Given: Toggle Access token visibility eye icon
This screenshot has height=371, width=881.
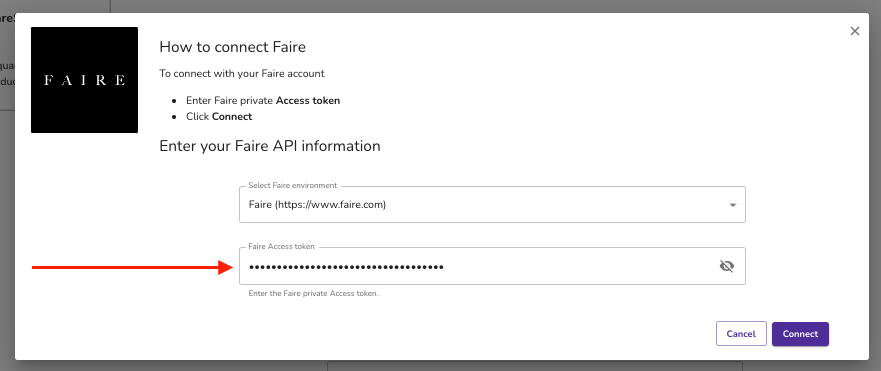Looking at the screenshot, I should click(x=727, y=266).
